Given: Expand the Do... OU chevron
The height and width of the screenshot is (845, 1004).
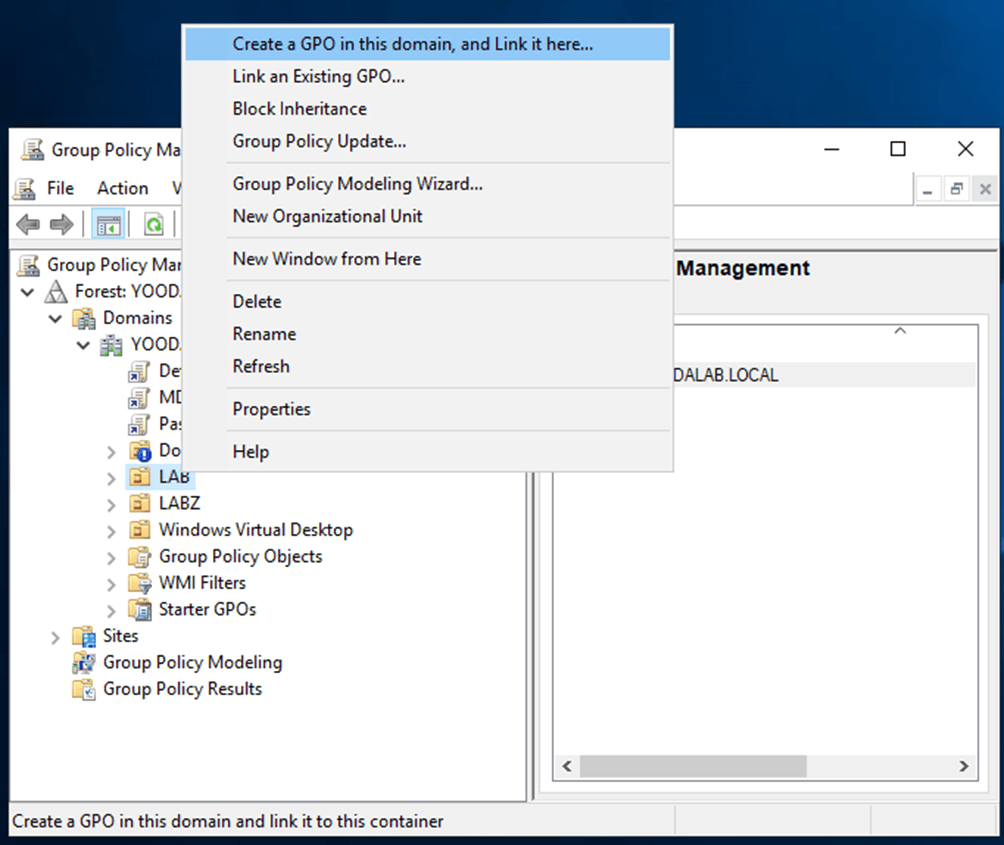Looking at the screenshot, I should point(111,453).
